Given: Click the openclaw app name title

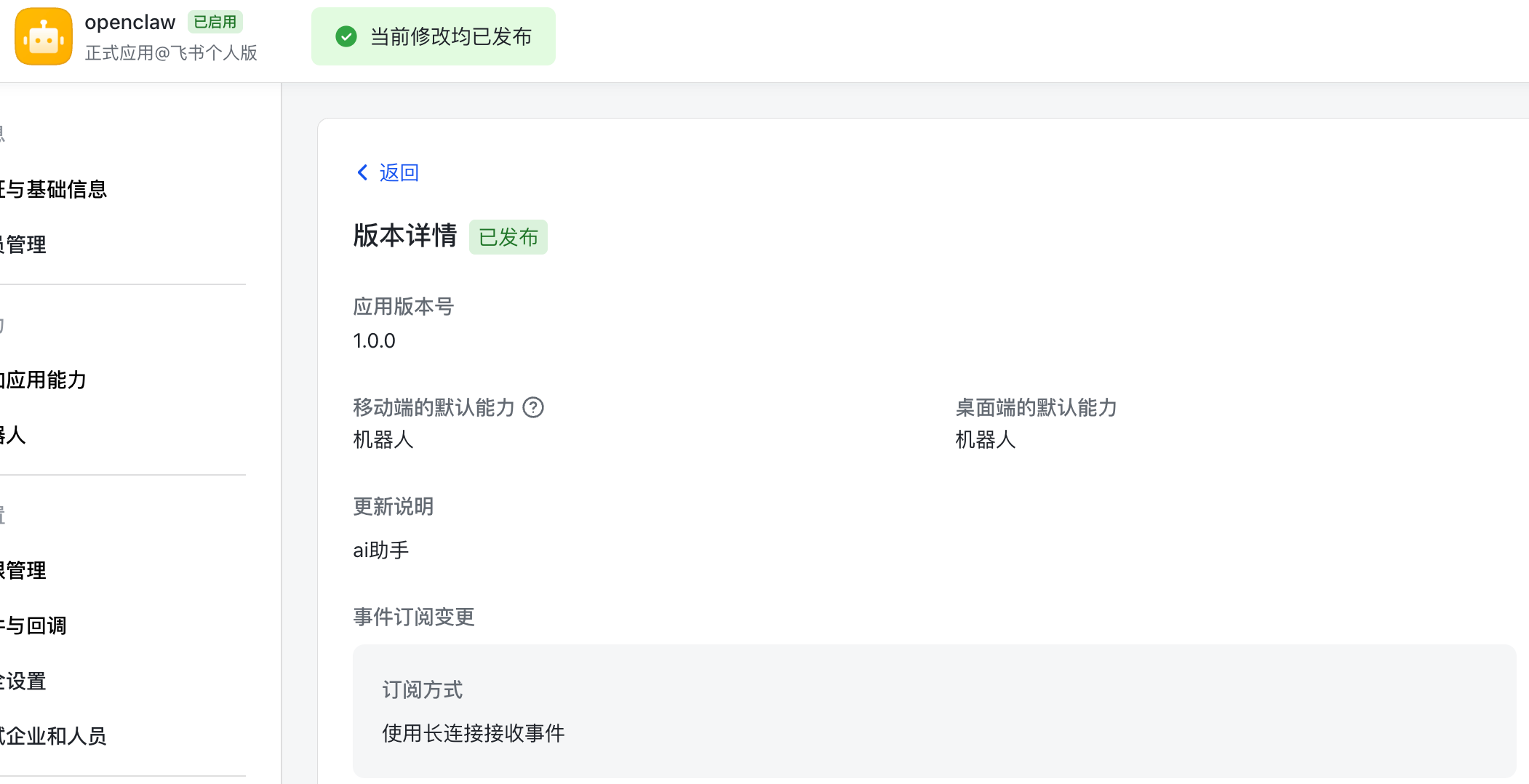Looking at the screenshot, I should [x=130, y=22].
